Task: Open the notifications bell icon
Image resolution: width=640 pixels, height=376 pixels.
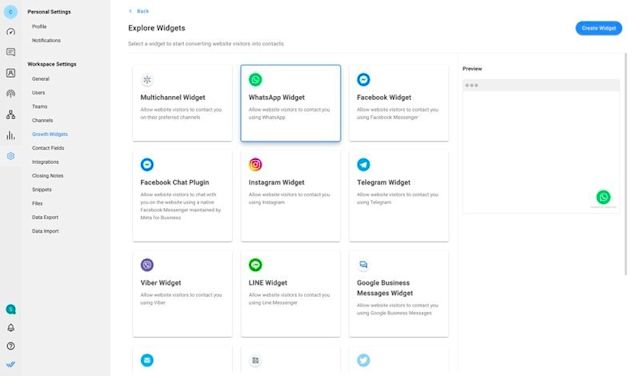Action: [11, 328]
